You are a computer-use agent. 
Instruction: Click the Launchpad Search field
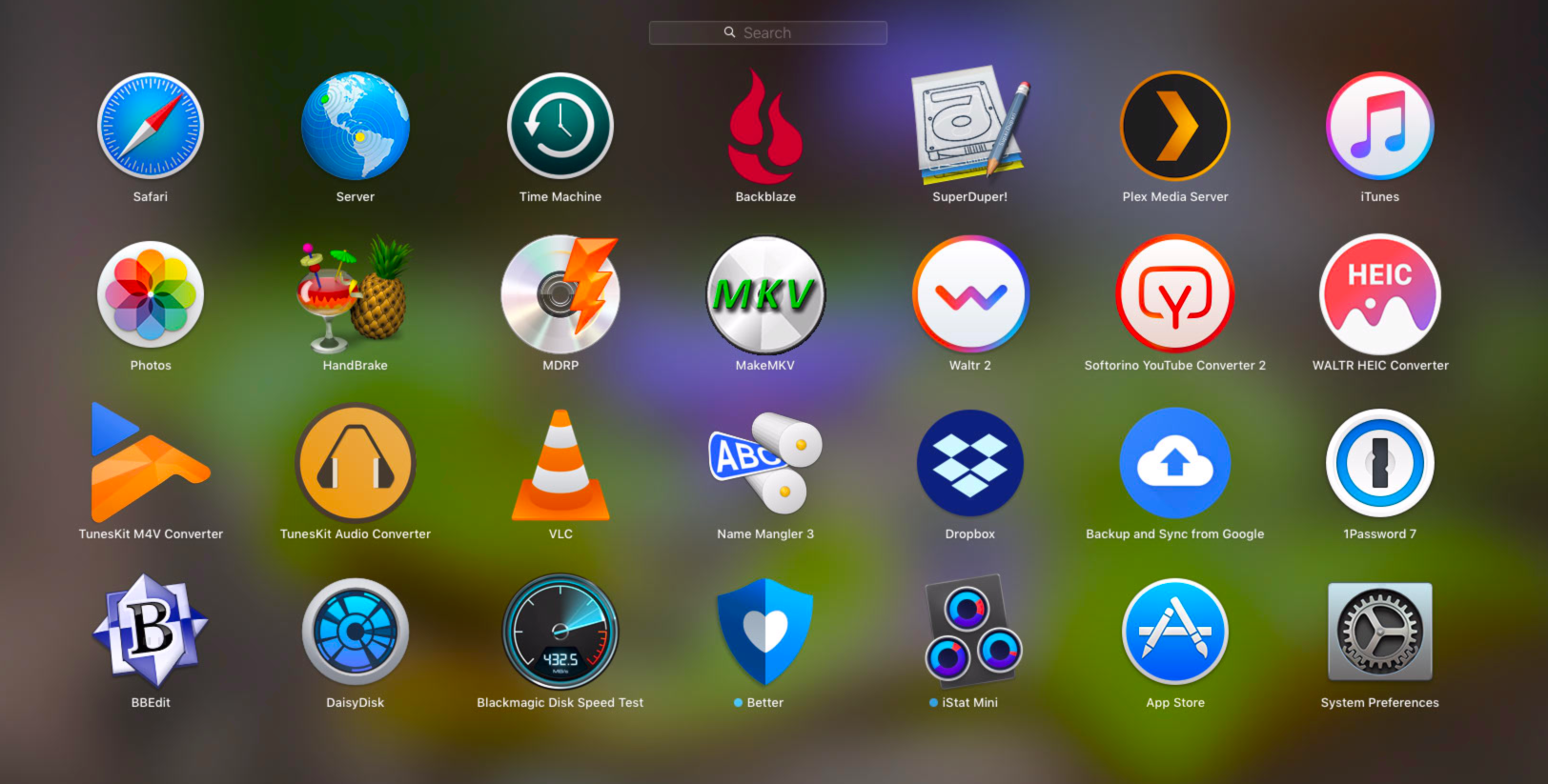[768, 32]
